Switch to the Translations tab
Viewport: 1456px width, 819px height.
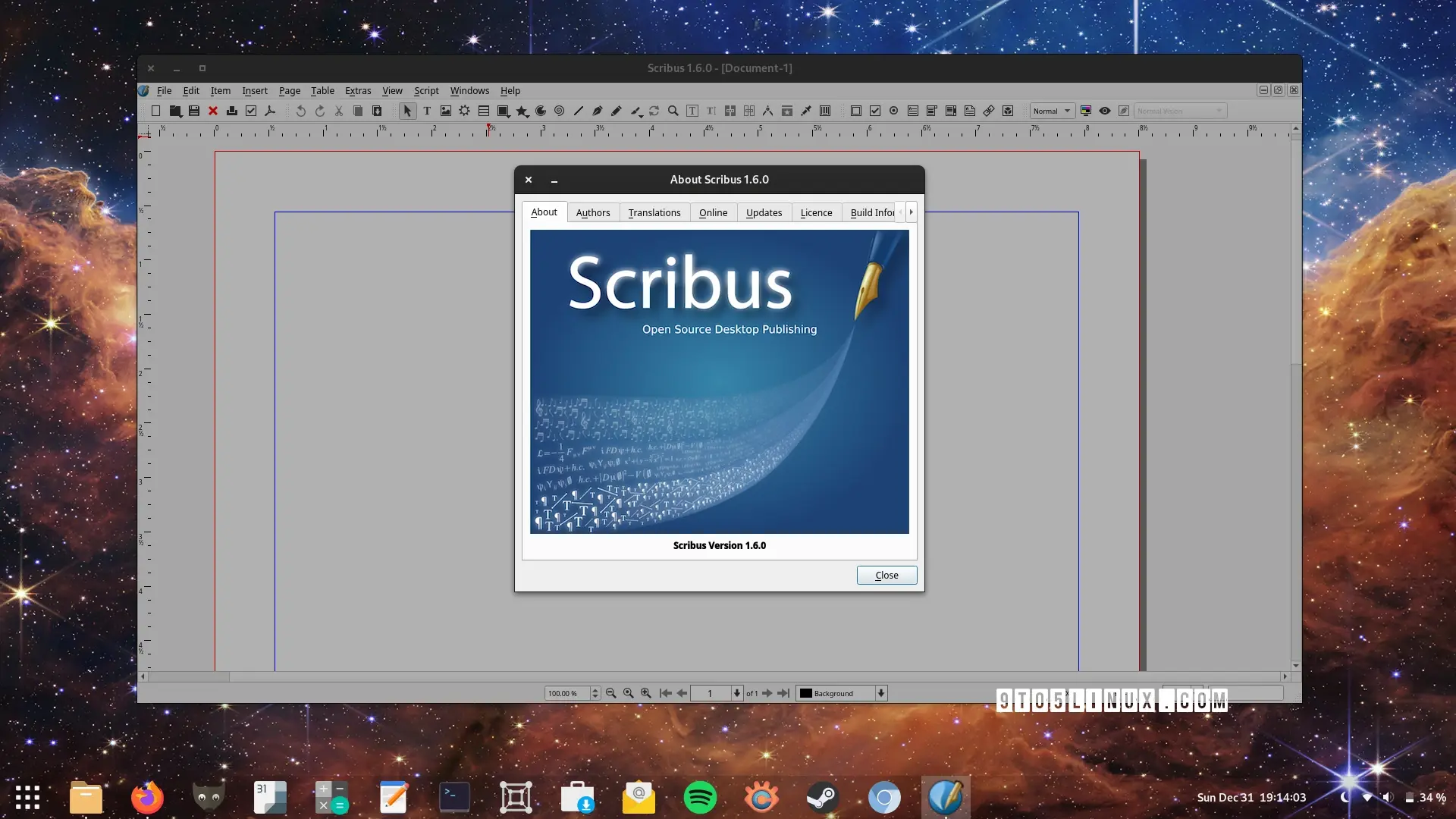point(654,212)
